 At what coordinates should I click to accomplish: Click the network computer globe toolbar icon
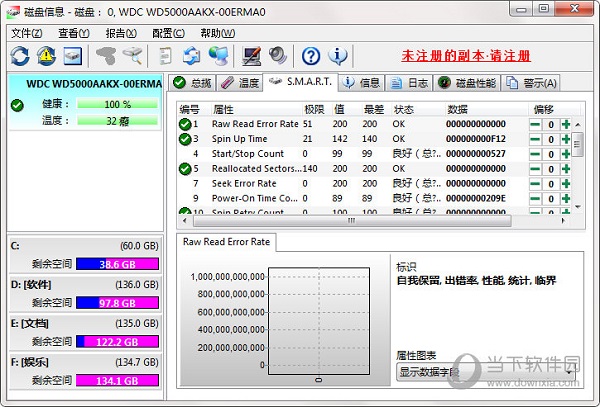[218, 56]
